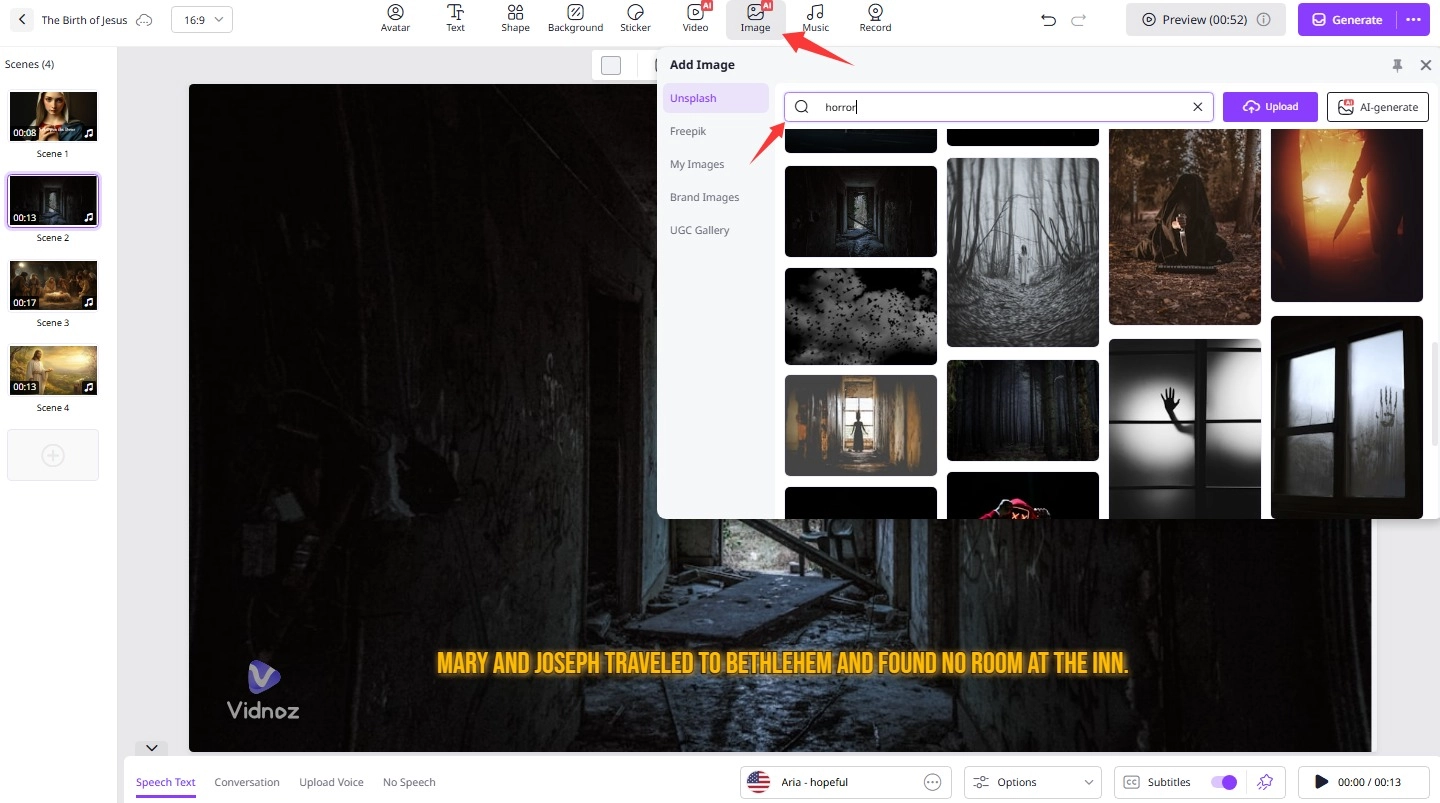
Task: Open AI-generate for images
Action: 1377,107
